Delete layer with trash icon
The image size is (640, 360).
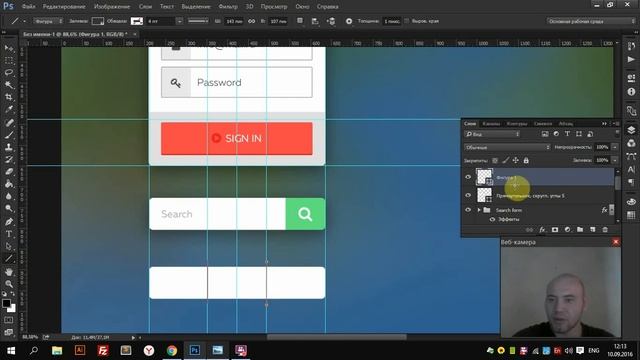(x=605, y=230)
